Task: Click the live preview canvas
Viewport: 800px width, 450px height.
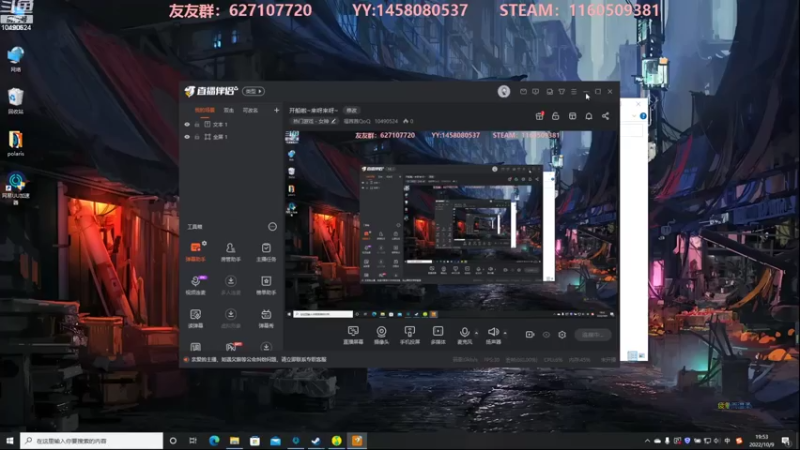Action: point(452,225)
